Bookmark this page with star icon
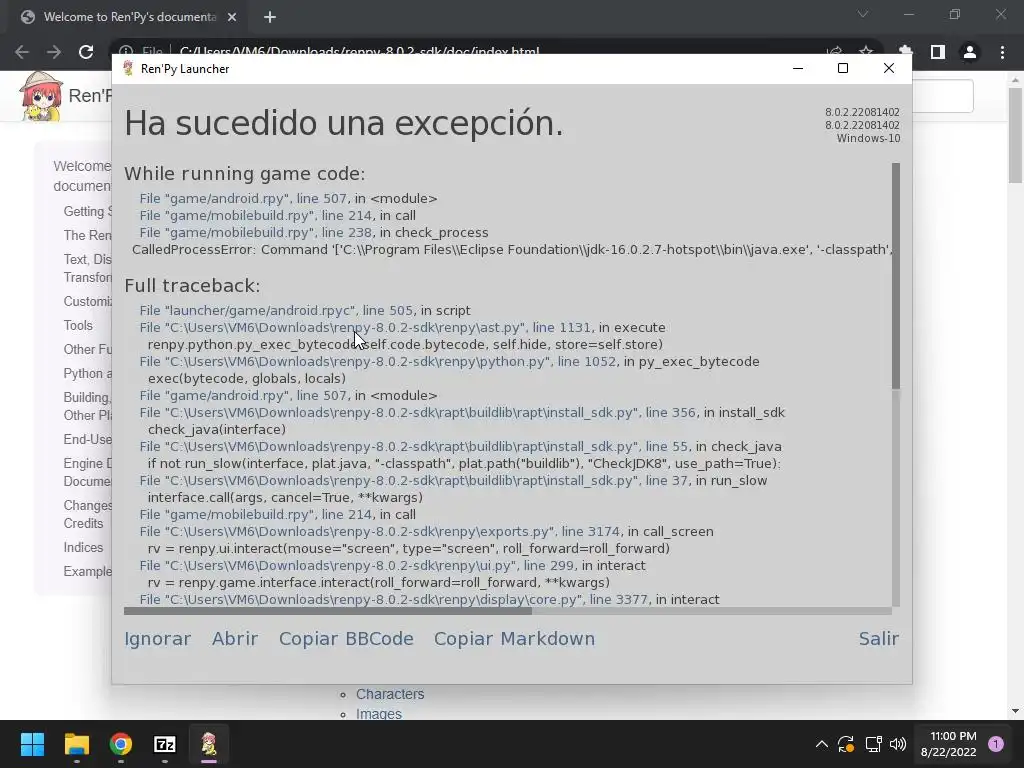This screenshot has width=1024, height=768. coord(866,51)
